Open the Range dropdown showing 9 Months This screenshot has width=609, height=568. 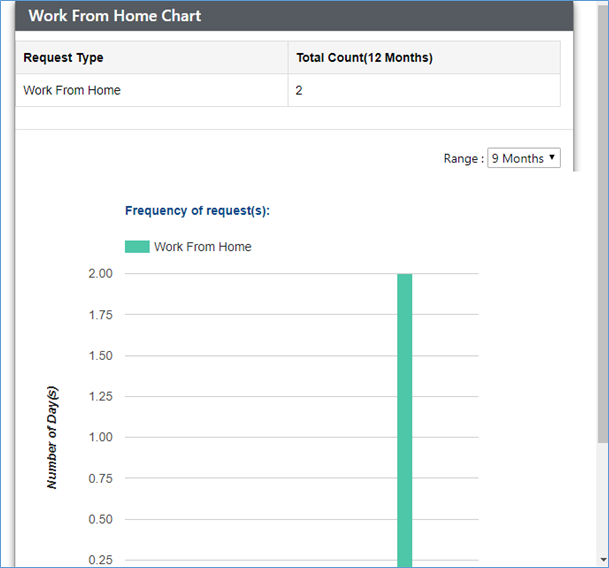524,158
